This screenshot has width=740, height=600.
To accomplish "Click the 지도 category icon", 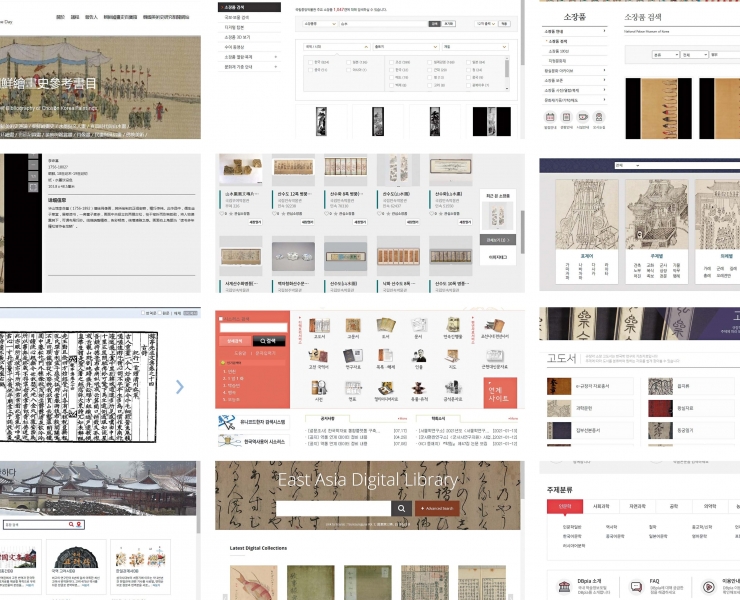I will point(454,358).
